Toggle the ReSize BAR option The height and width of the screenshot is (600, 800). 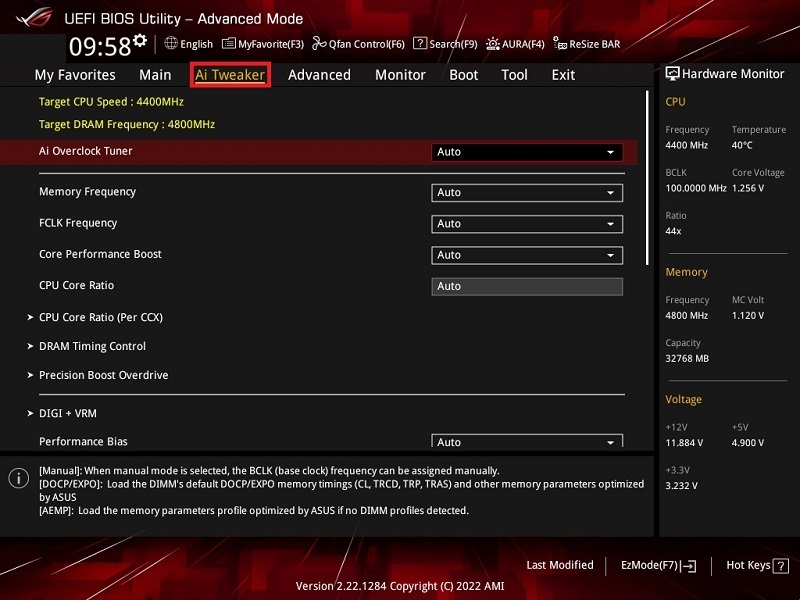pos(587,44)
